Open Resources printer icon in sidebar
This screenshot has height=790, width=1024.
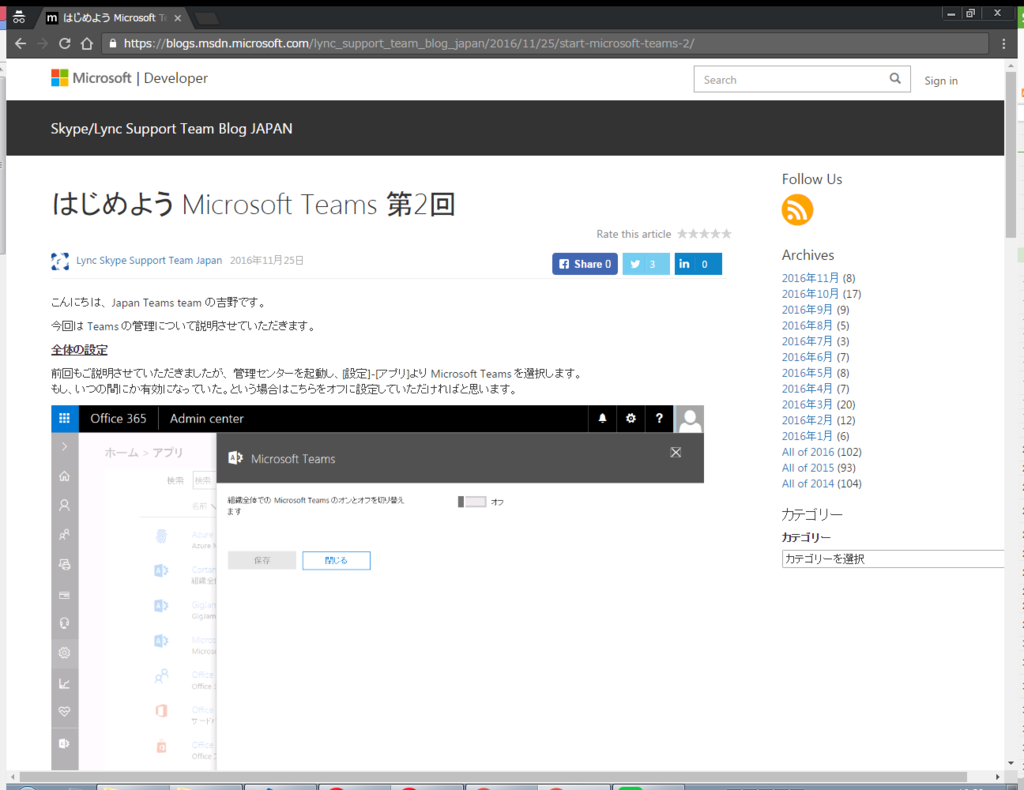pyautogui.click(x=65, y=564)
